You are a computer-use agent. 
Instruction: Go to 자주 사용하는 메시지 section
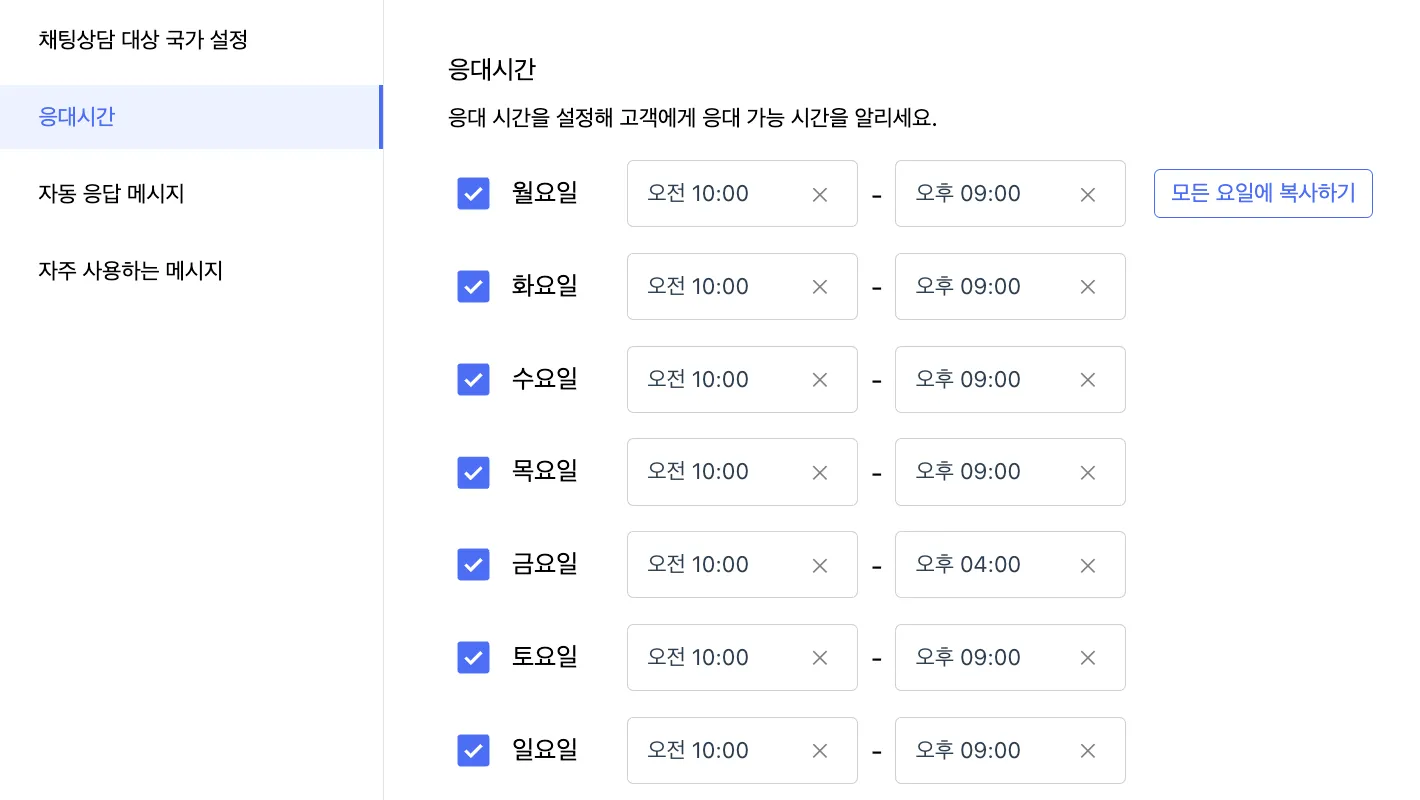coord(130,271)
